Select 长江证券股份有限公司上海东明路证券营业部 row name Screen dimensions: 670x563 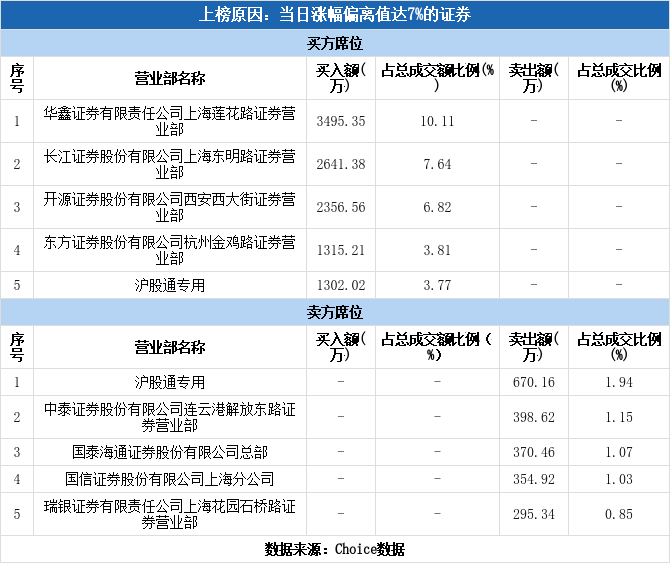pyautogui.click(x=170, y=164)
